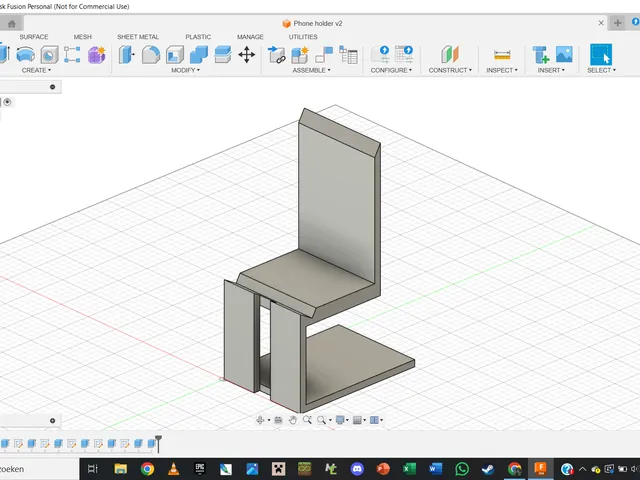Viewport: 640px width, 480px height.
Task: Click the Insert Canvas image icon
Action: (x=564, y=55)
